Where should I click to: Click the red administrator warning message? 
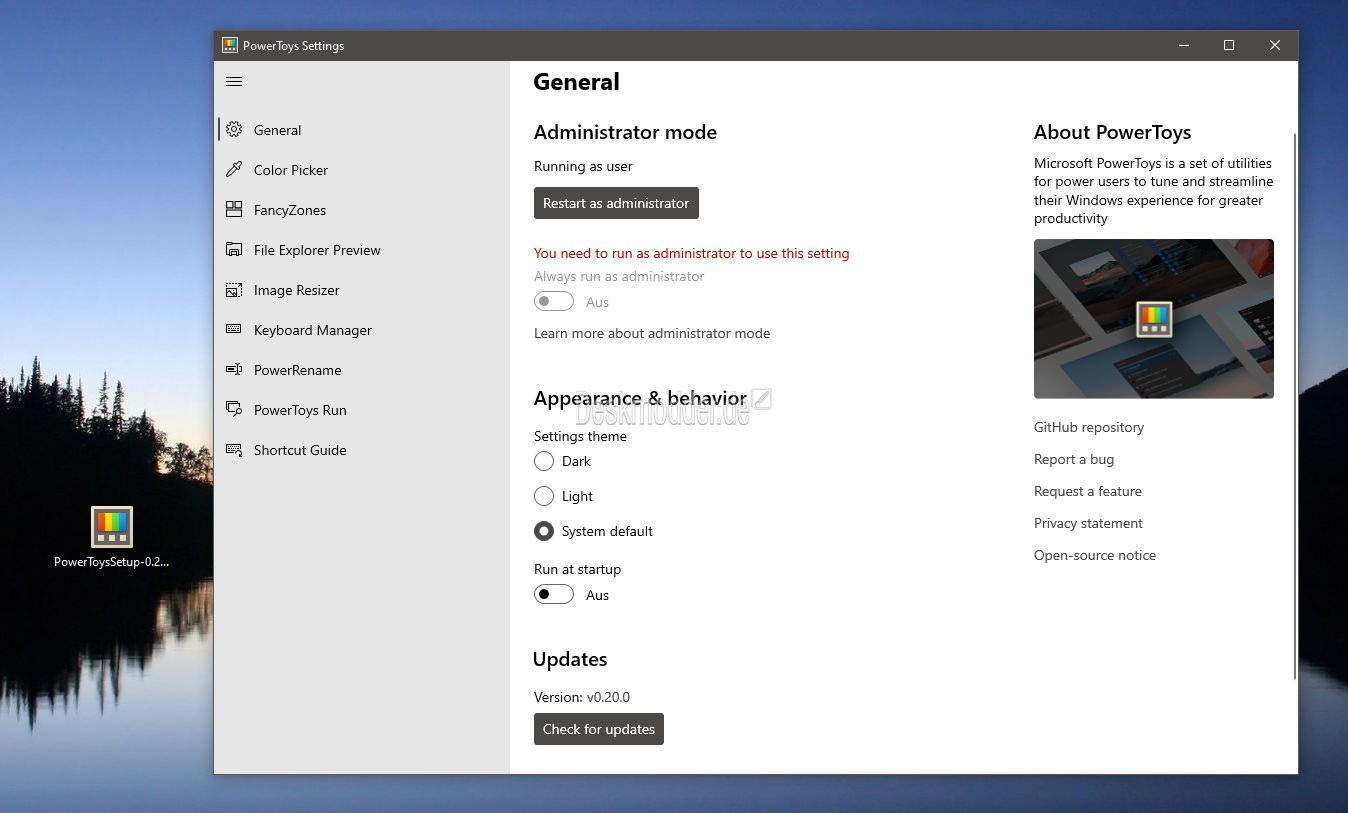[692, 253]
